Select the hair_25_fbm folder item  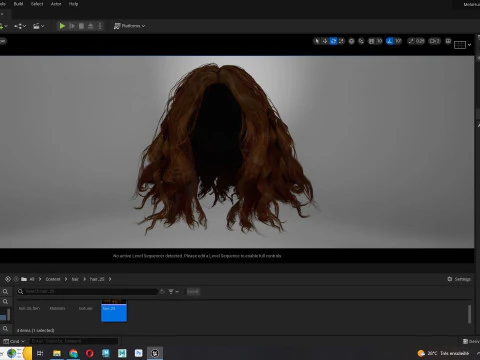[x=29, y=308]
